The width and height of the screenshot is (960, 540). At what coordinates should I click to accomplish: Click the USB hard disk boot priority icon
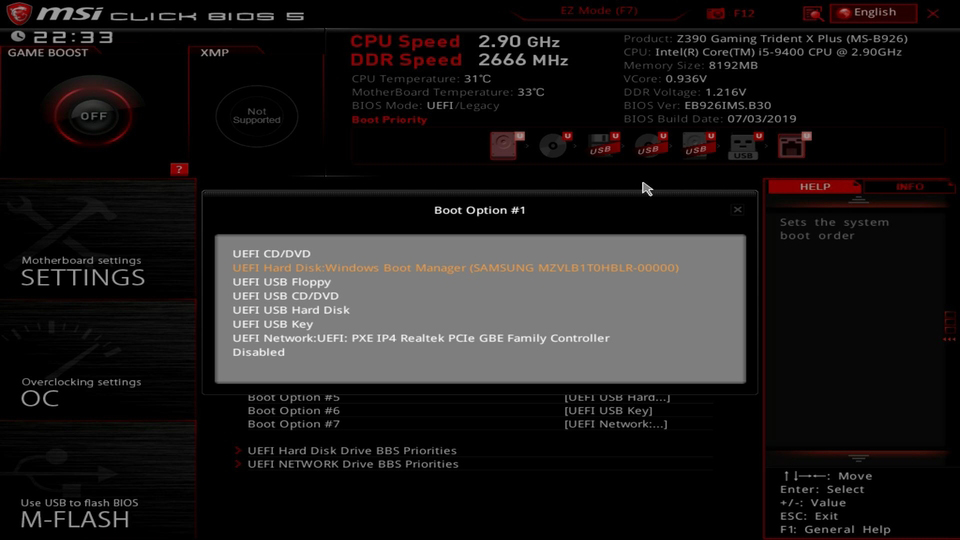(698, 146)
